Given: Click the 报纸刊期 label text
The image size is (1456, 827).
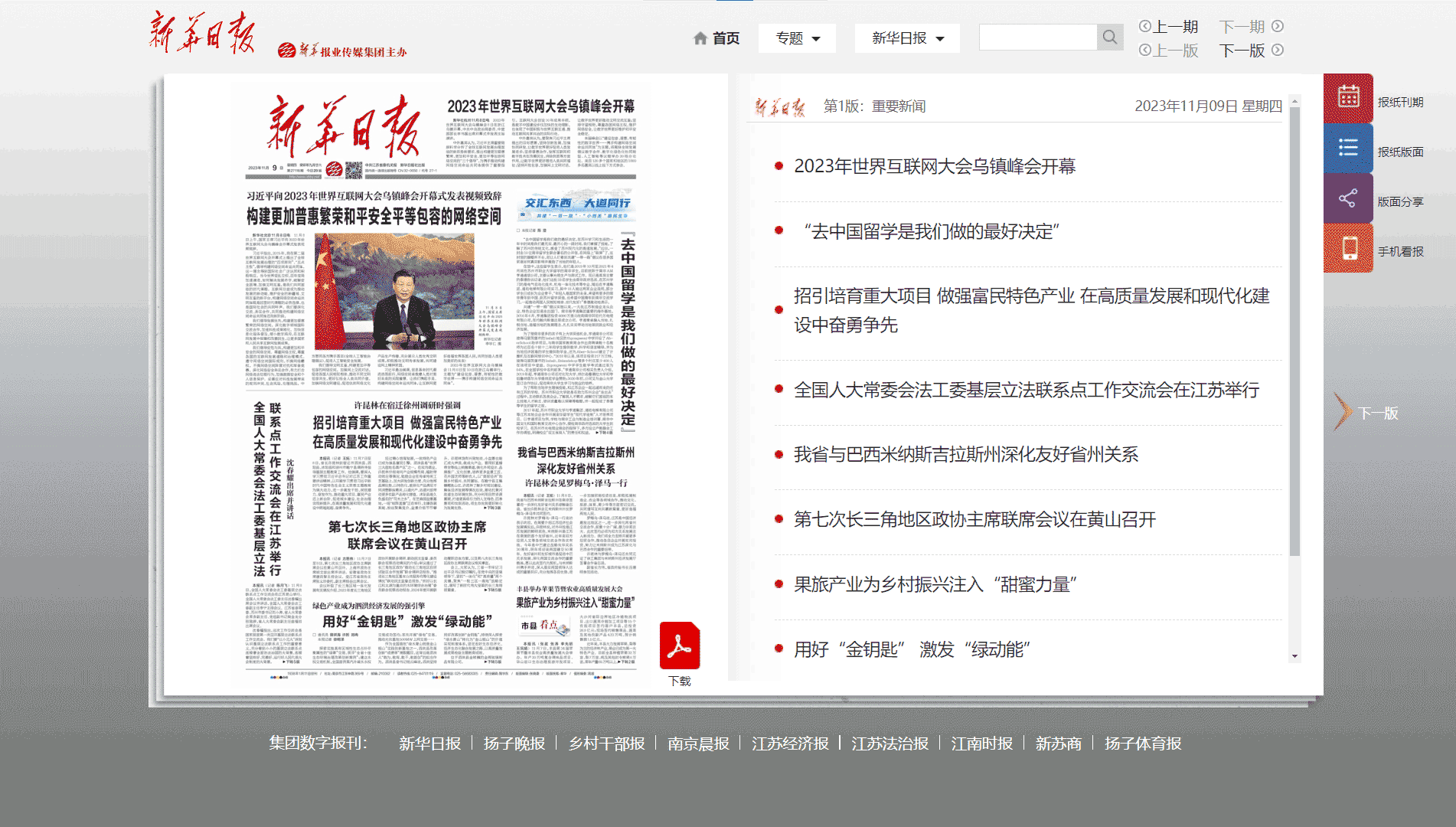Looking at the screenshot, I should [1400, 102].
